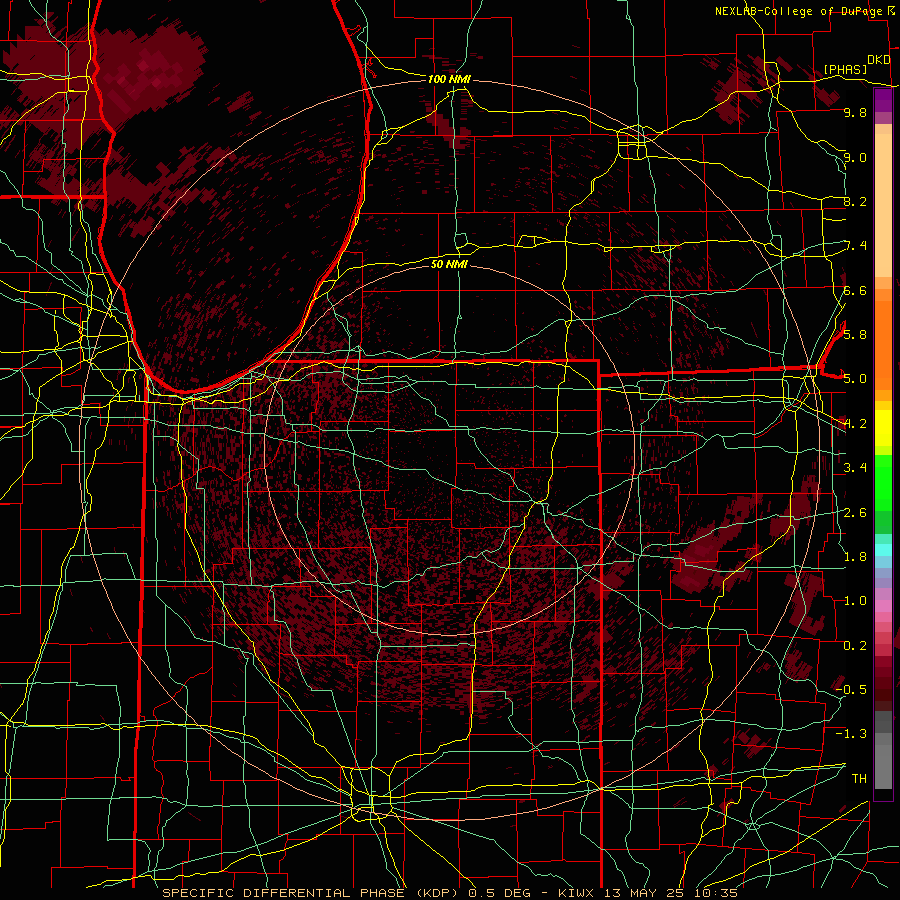Pick the cyan segment of the color bar
The image size is (900, 900).
[x=883, y=550]
